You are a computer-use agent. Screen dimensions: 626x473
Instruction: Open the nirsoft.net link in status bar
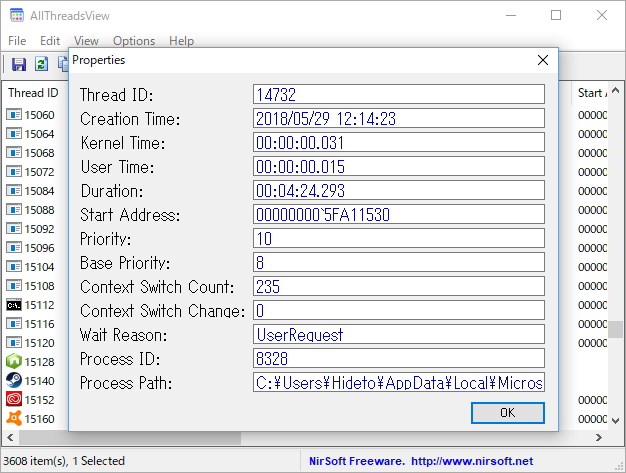click(472, 461)
